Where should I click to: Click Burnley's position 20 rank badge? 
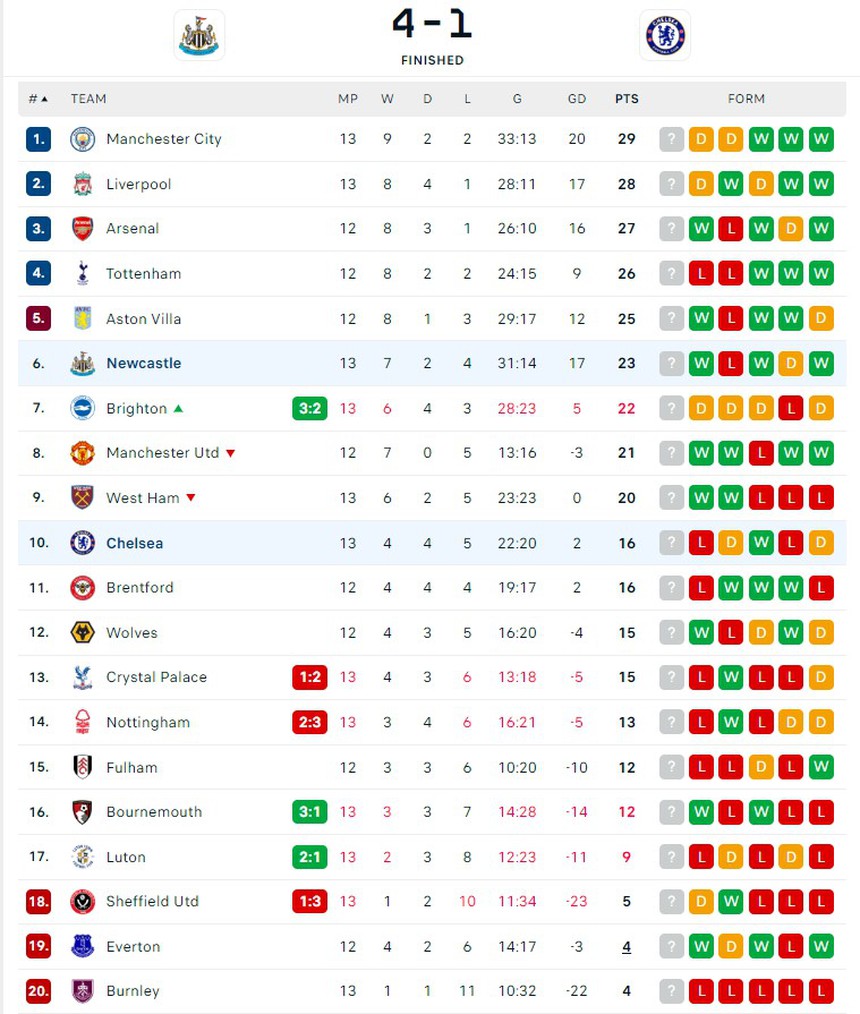(38, 991)
